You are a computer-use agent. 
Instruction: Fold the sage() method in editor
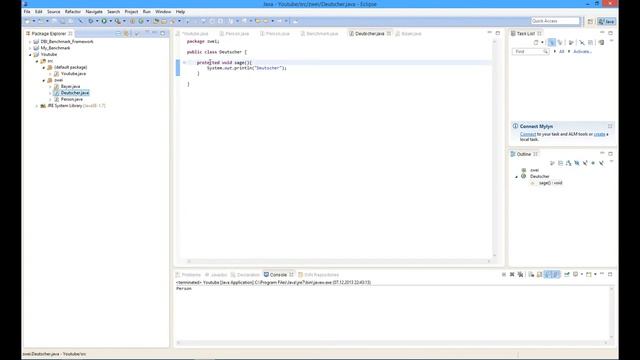[184, 62]
